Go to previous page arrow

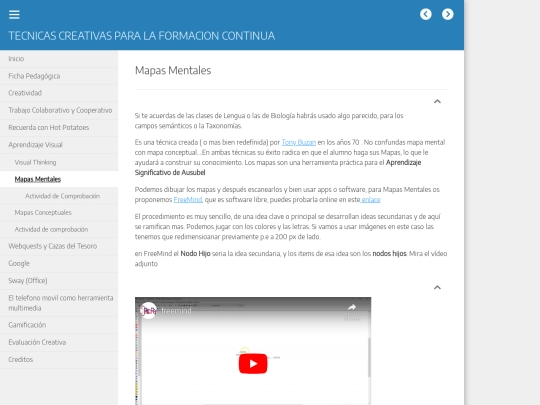[426, 14]
